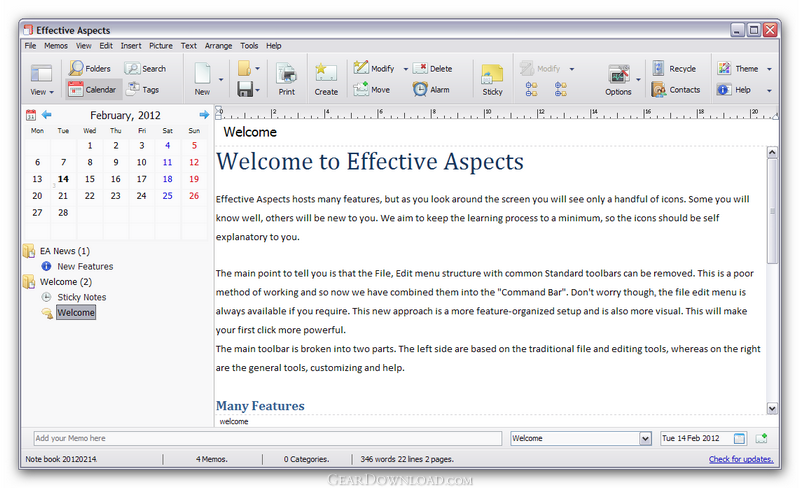Go to next month with right arrow
This screenshot has height=488, width=800.
click(x=204, y=114)
